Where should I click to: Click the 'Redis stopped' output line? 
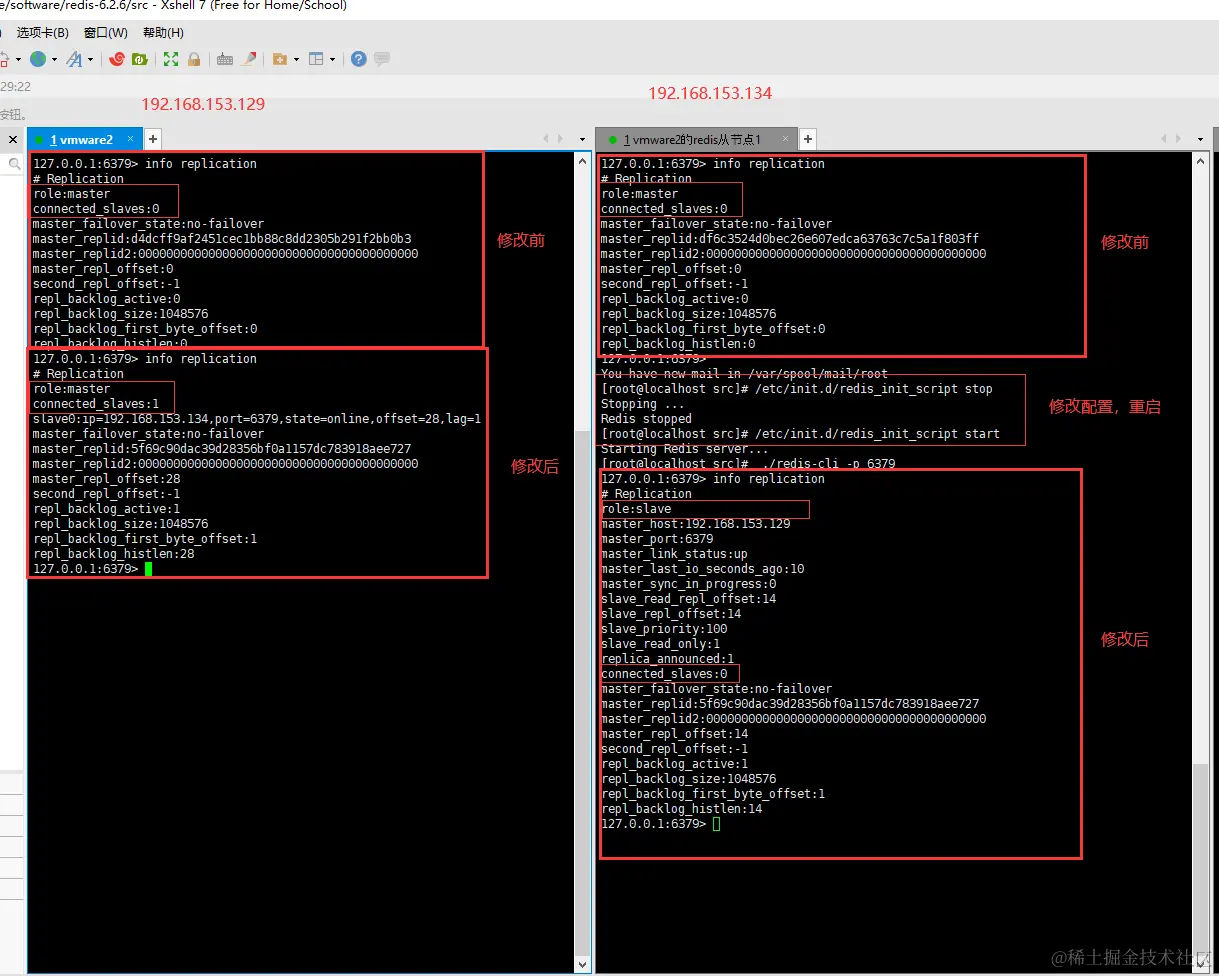coord(646,419)
